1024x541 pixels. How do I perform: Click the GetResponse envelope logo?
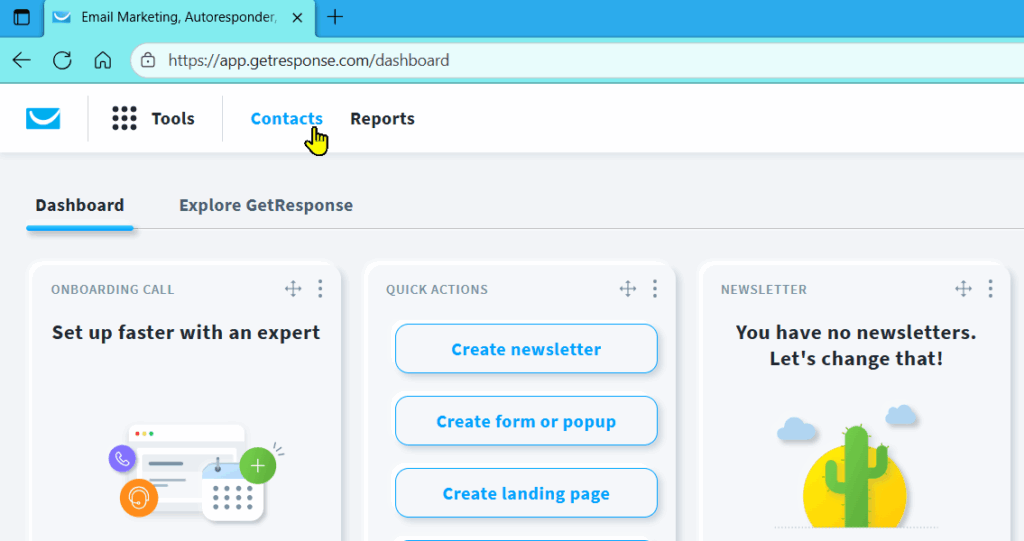coord(43,119)
